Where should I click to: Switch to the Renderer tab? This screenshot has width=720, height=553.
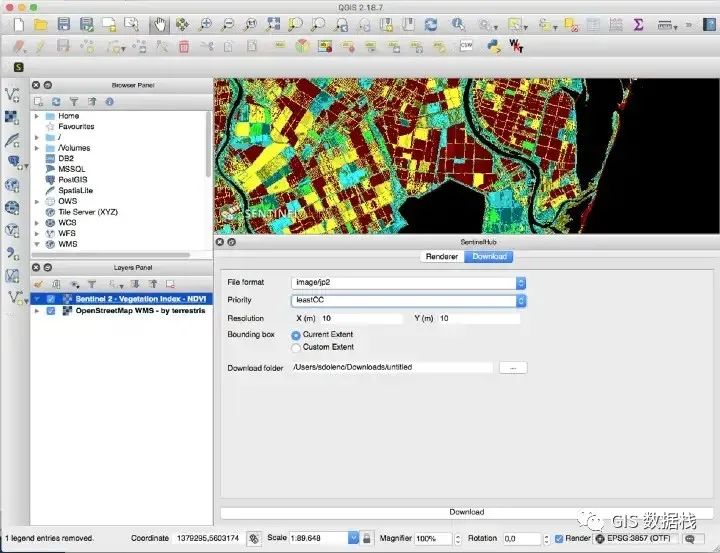click(x=442, y=257)
